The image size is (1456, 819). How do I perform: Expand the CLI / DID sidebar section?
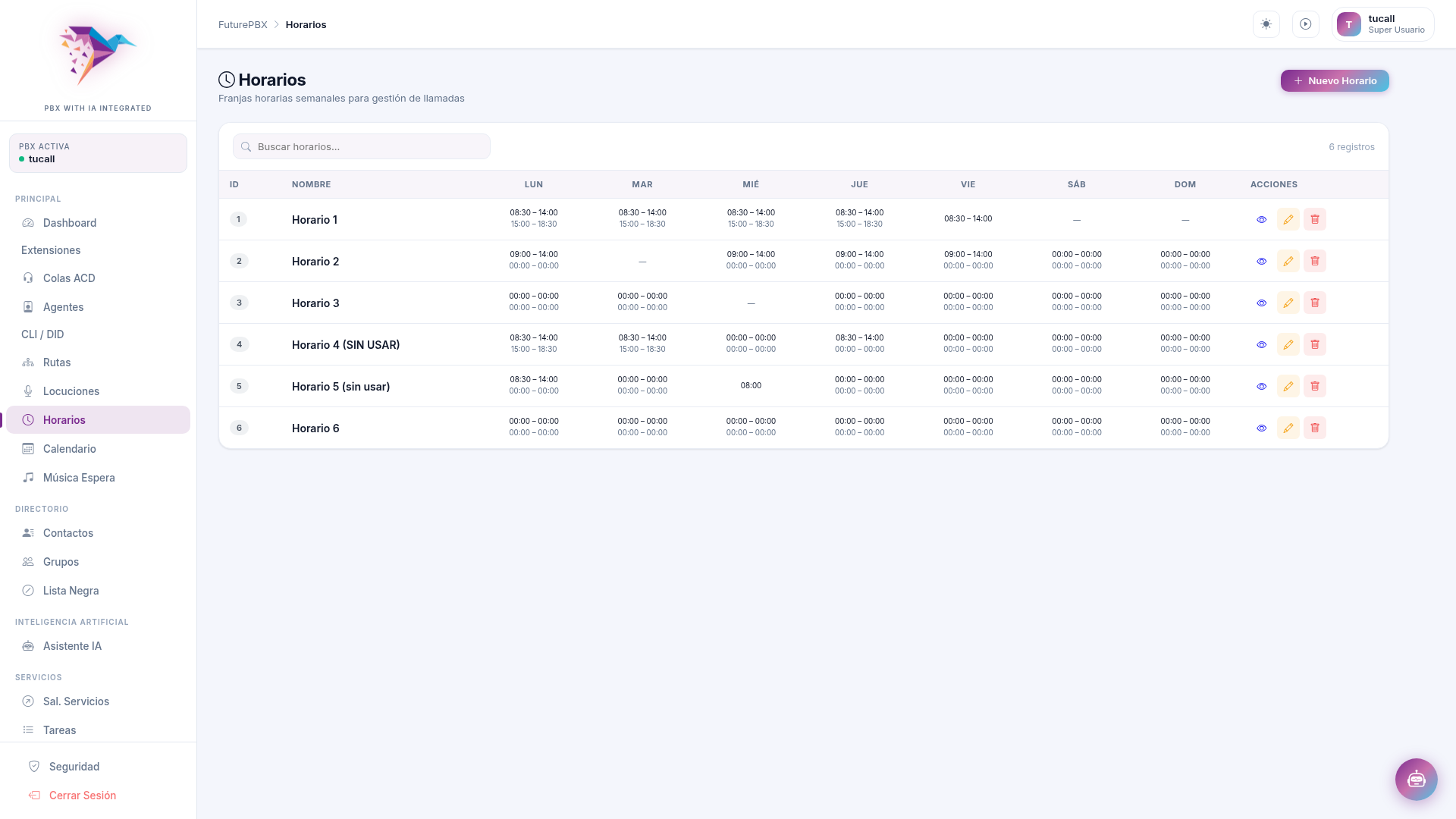click(x=42, y=334)
